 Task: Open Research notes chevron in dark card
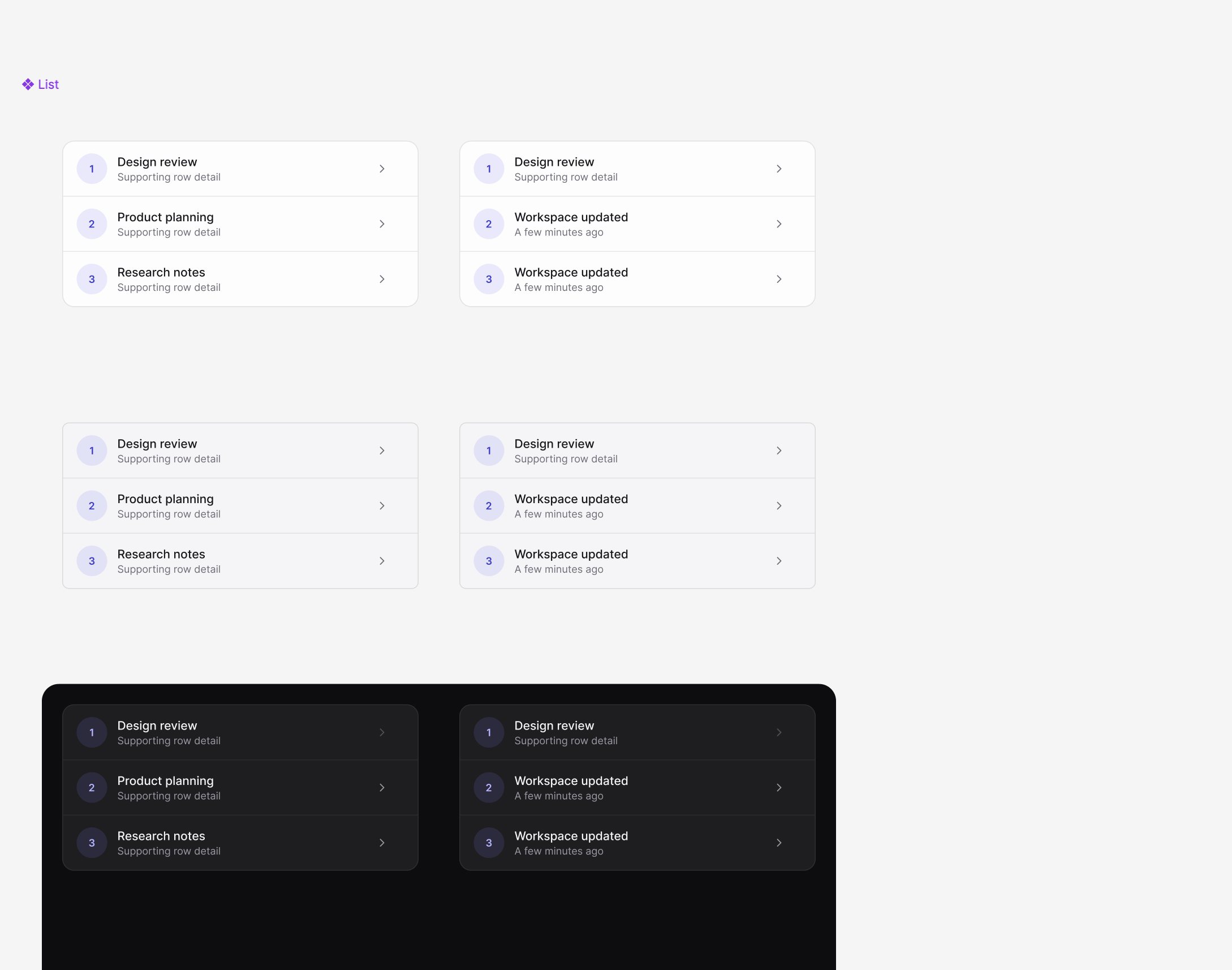(382, 842)
